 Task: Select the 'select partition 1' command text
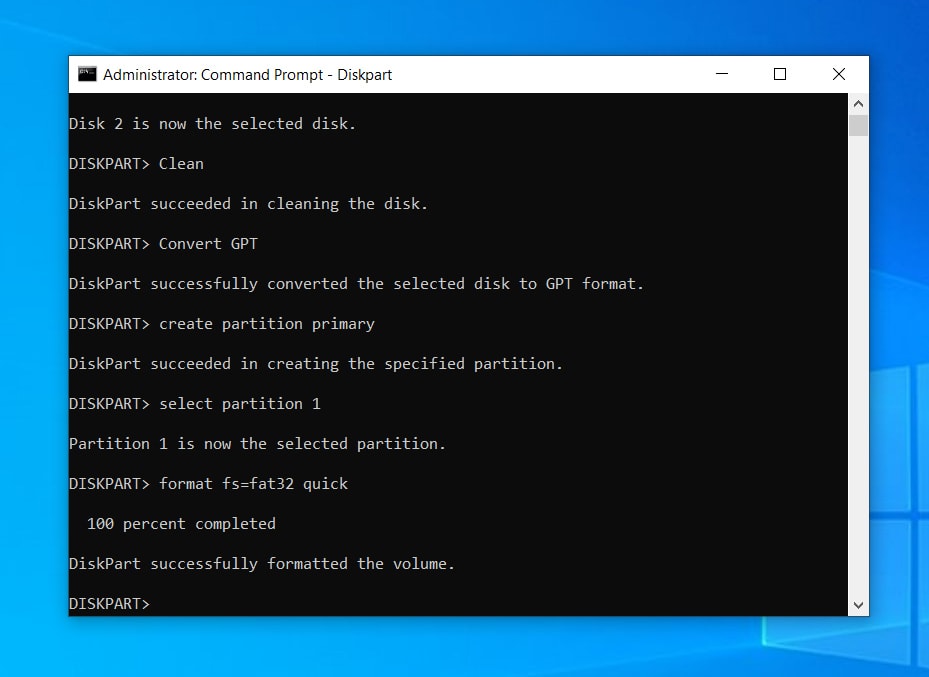[x=238, y=403]
